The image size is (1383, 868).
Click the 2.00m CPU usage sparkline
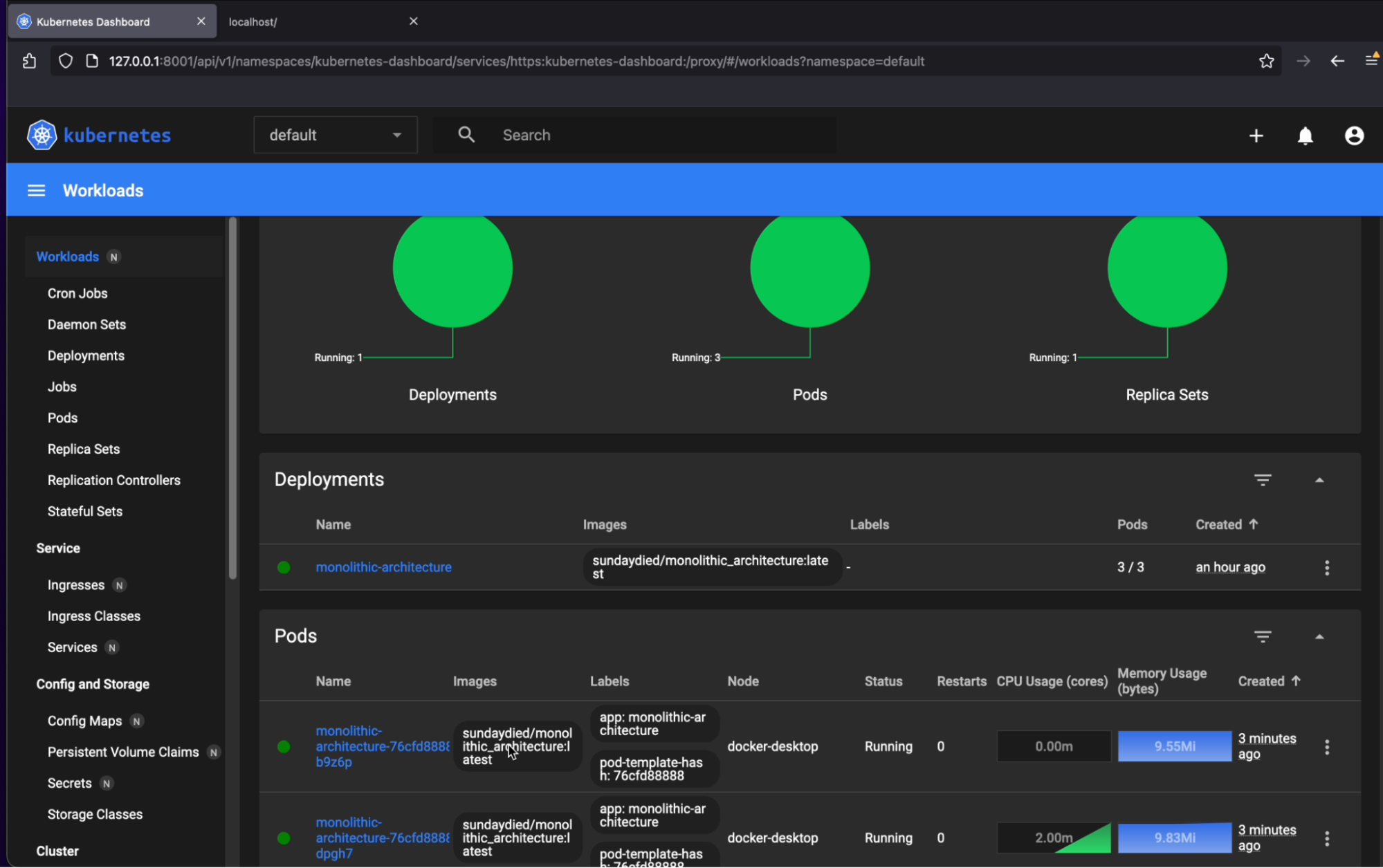(1054, 838)
